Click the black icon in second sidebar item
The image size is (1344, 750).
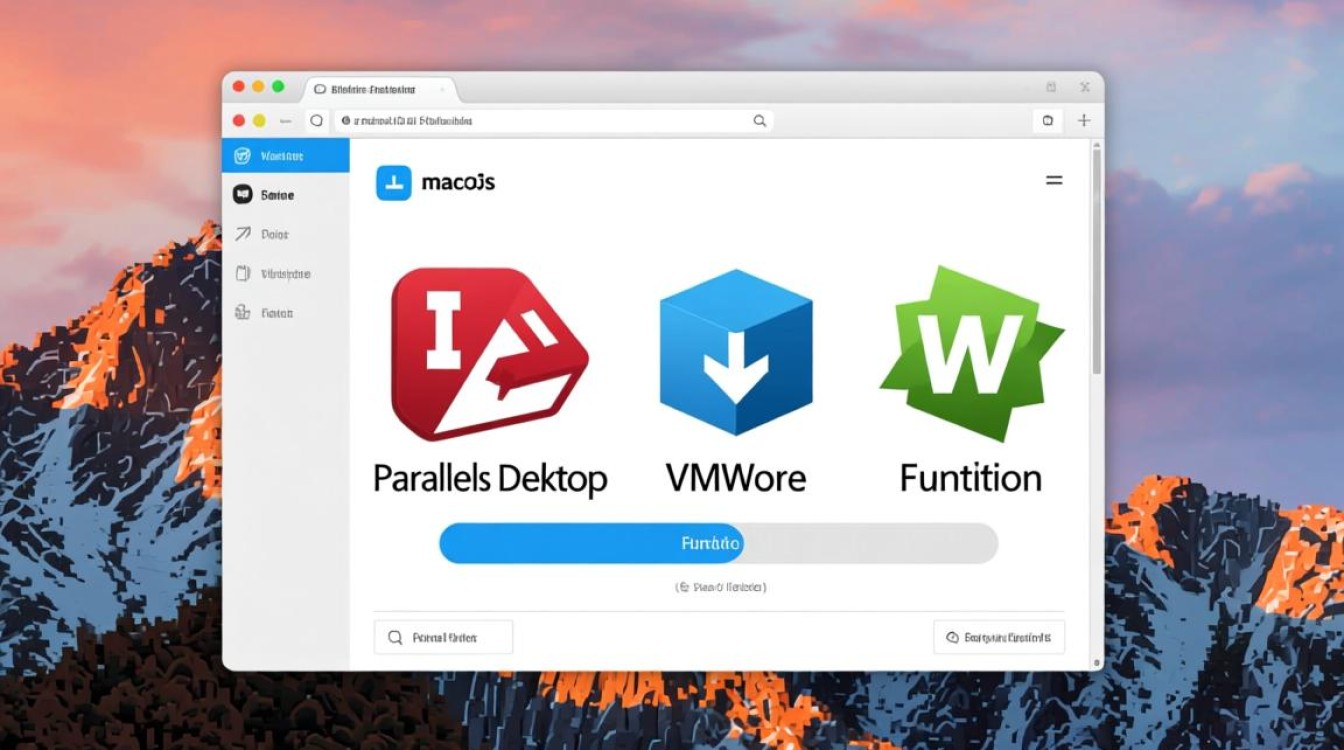242,195
